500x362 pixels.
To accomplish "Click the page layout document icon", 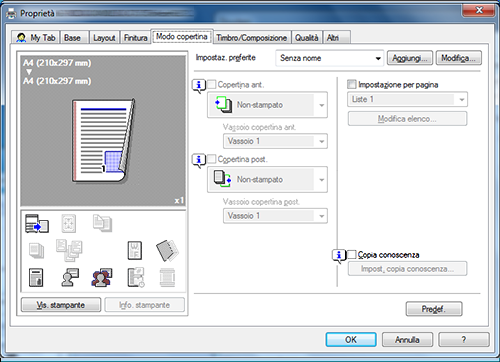I will (x=135, y=251).
